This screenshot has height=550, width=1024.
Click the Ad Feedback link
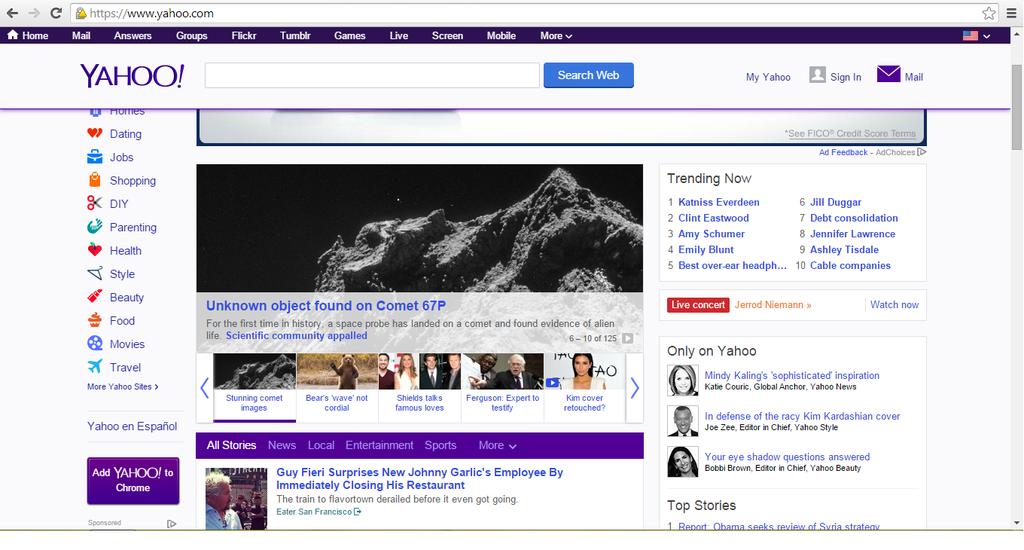[x=843, y=152]
